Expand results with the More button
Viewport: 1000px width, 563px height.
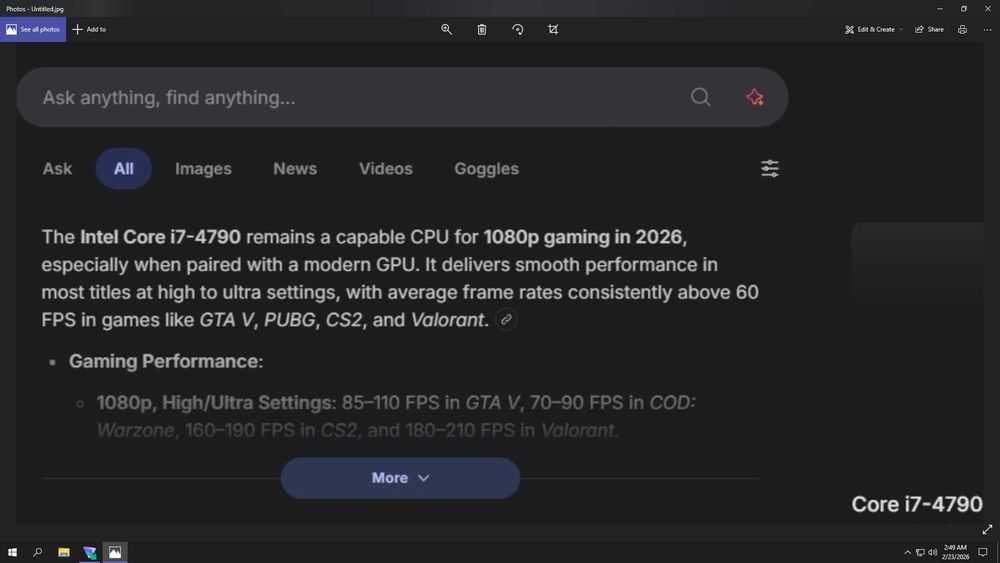400,478
